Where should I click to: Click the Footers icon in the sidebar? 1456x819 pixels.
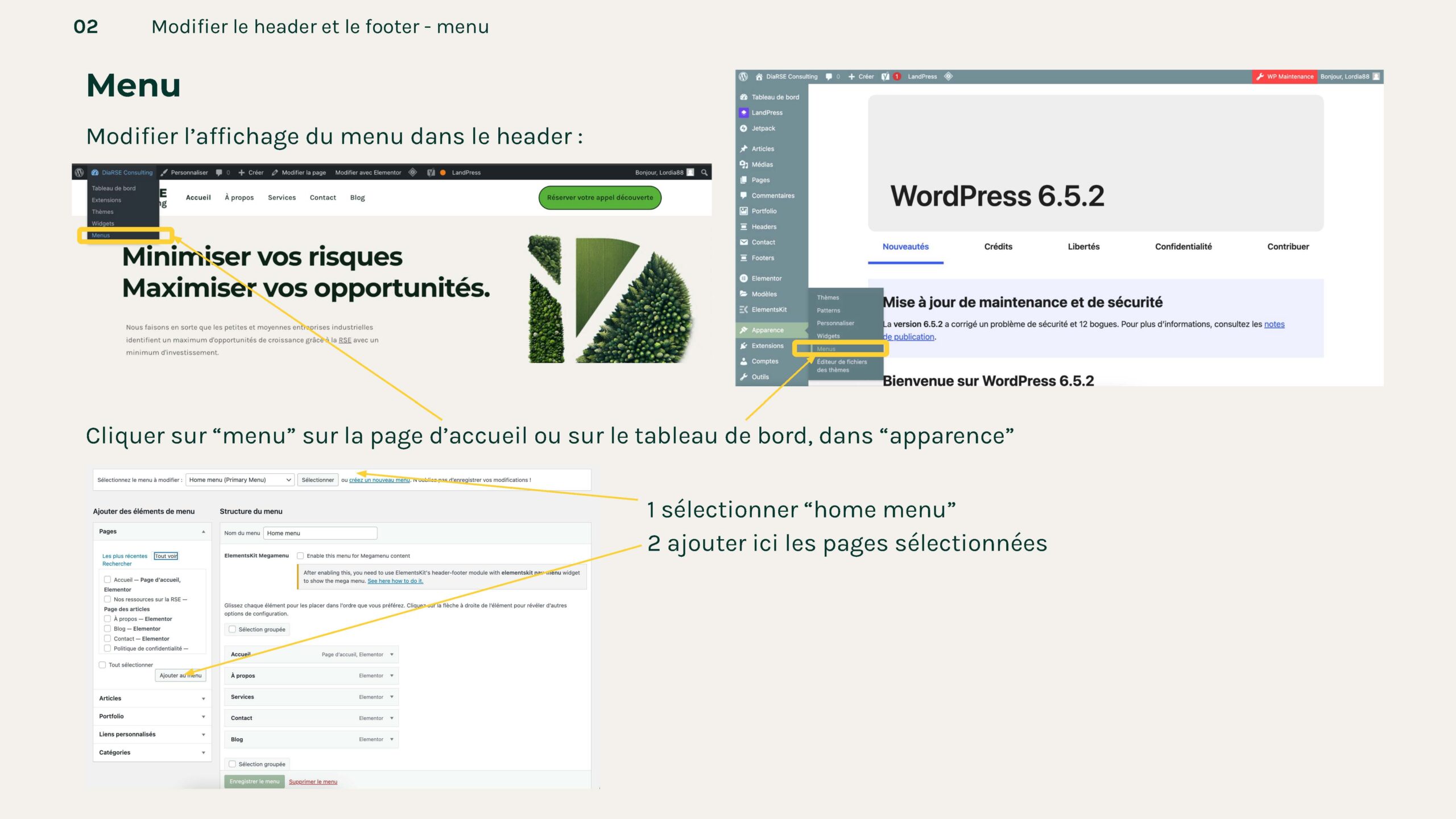(x=743, y=258)
